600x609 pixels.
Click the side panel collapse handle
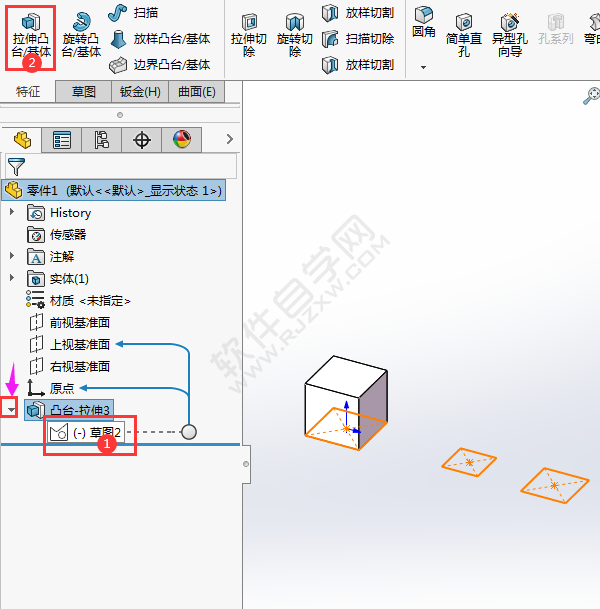click(246, 464)
